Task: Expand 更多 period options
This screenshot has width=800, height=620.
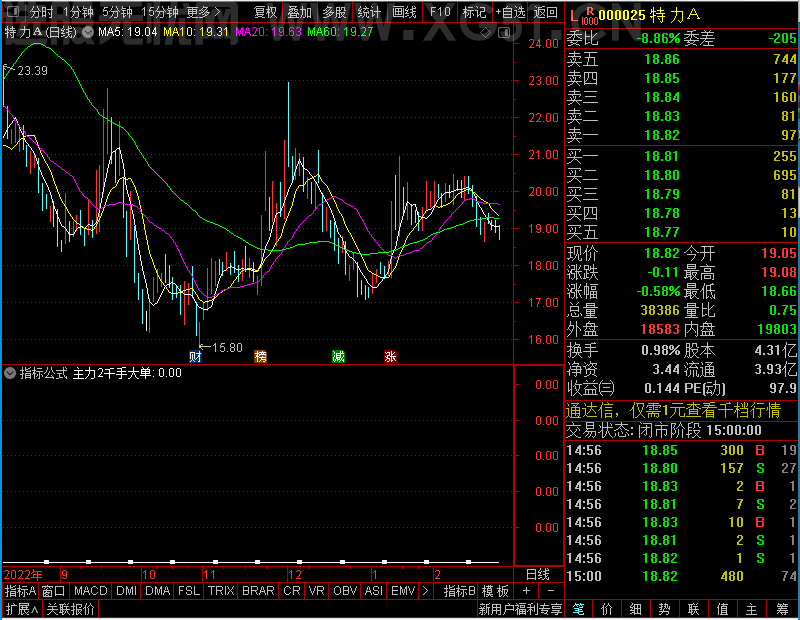Action: pos(204,12)
